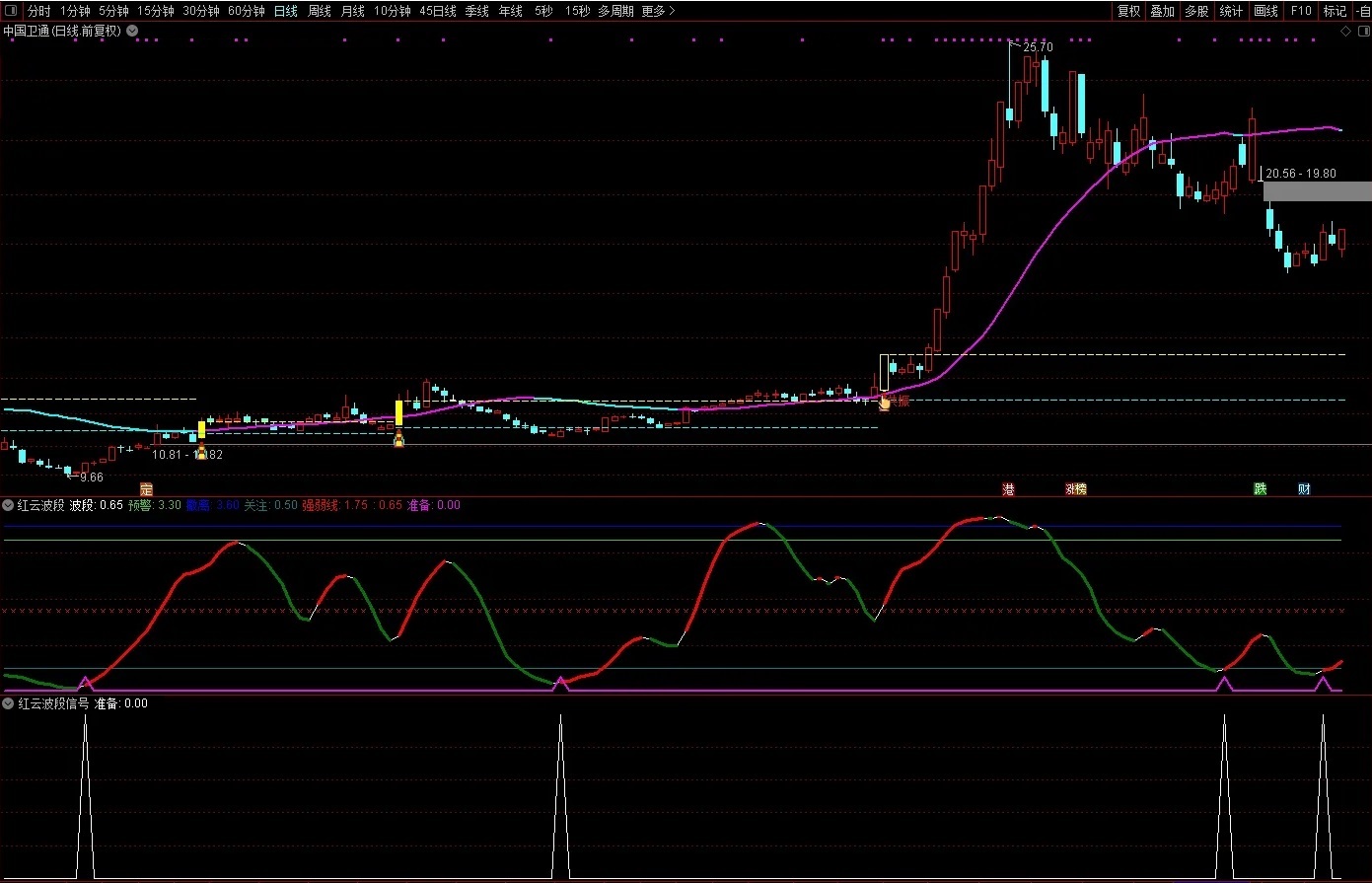Click the red 港 event marker
This screenshot has height=883, width=1372.
pyautogui.click(x=1008, y=489)
